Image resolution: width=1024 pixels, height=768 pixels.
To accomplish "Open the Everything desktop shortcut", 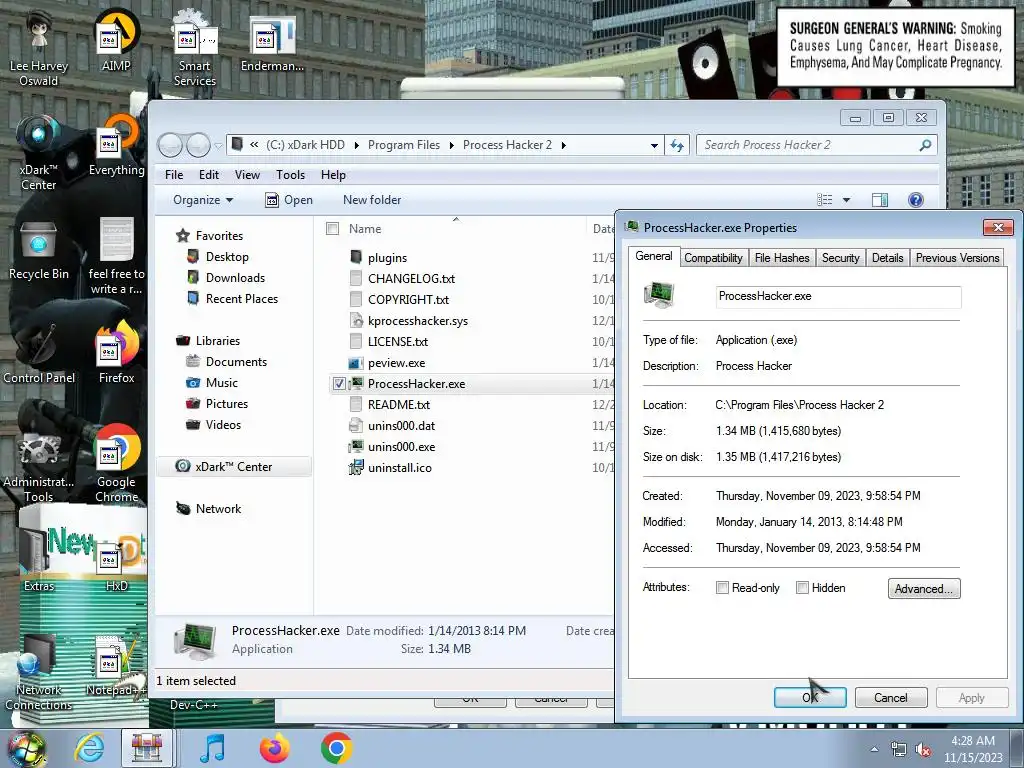I will point(116,147).
